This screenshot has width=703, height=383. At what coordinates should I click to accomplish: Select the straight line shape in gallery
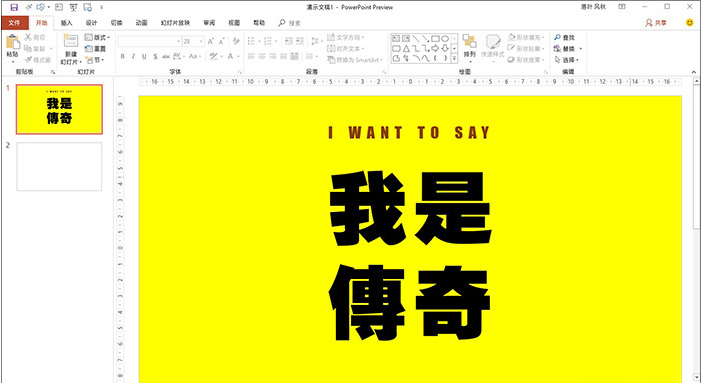pos(416,39)
